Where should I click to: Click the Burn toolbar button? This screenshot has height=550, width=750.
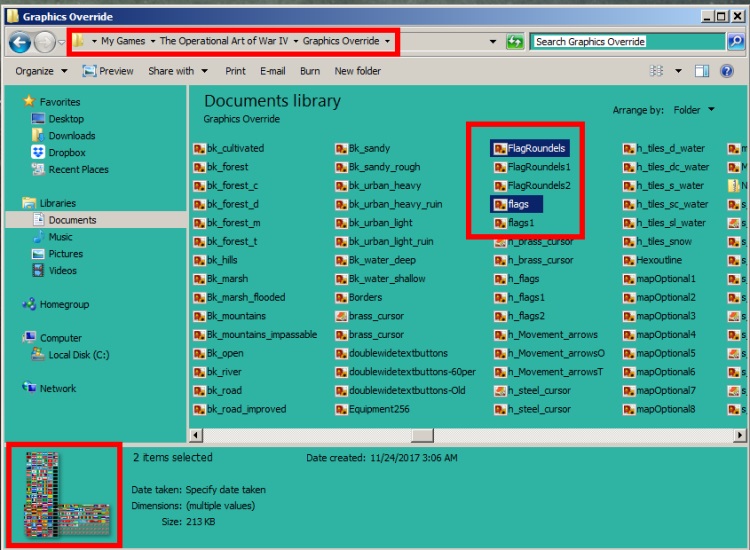click(x=310, y=71)
